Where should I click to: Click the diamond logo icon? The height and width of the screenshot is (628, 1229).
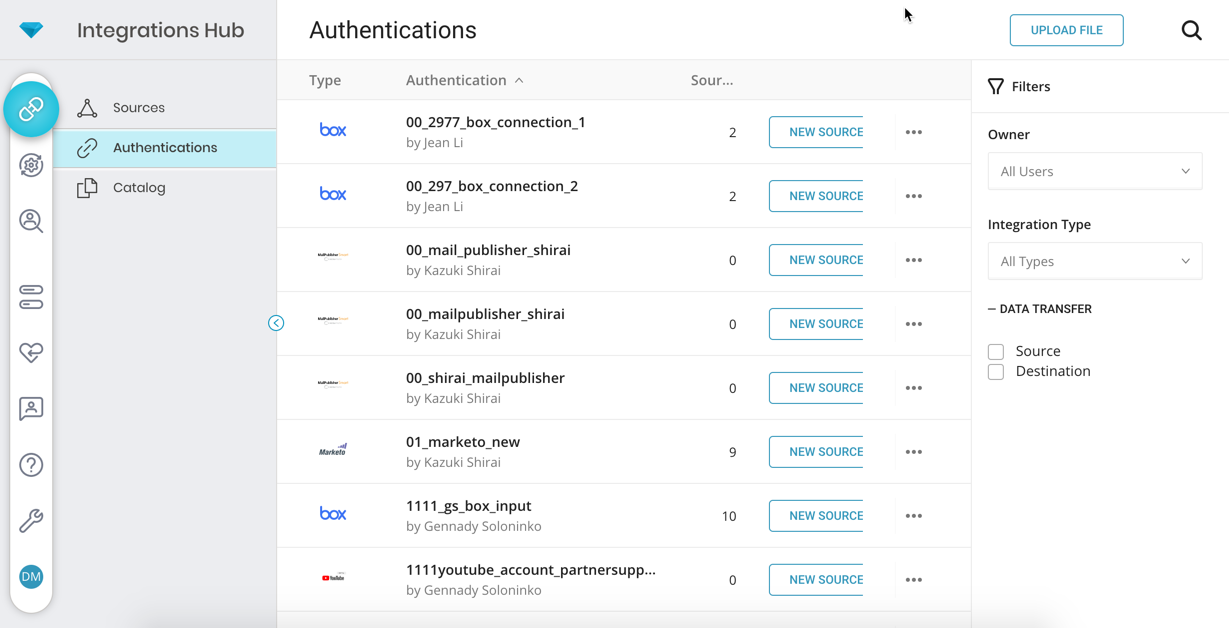point(31,30)
